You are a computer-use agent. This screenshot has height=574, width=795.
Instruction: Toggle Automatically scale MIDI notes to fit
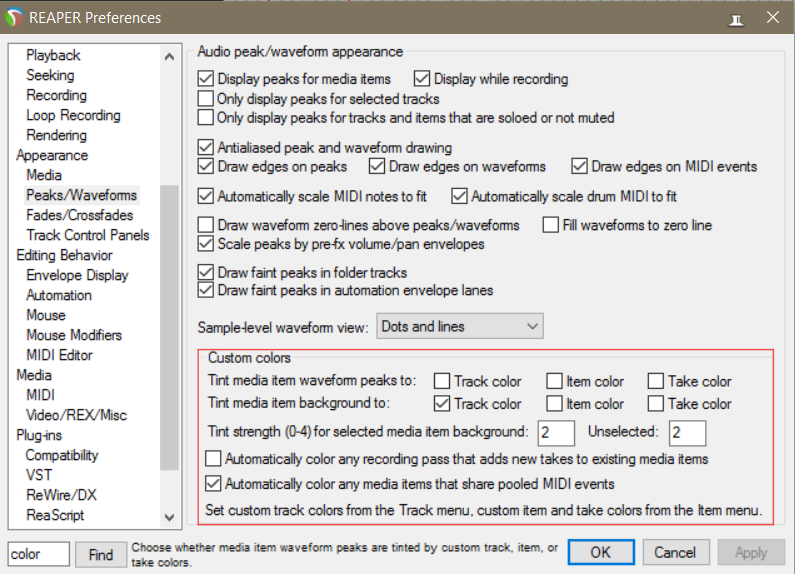coord(205,196)
